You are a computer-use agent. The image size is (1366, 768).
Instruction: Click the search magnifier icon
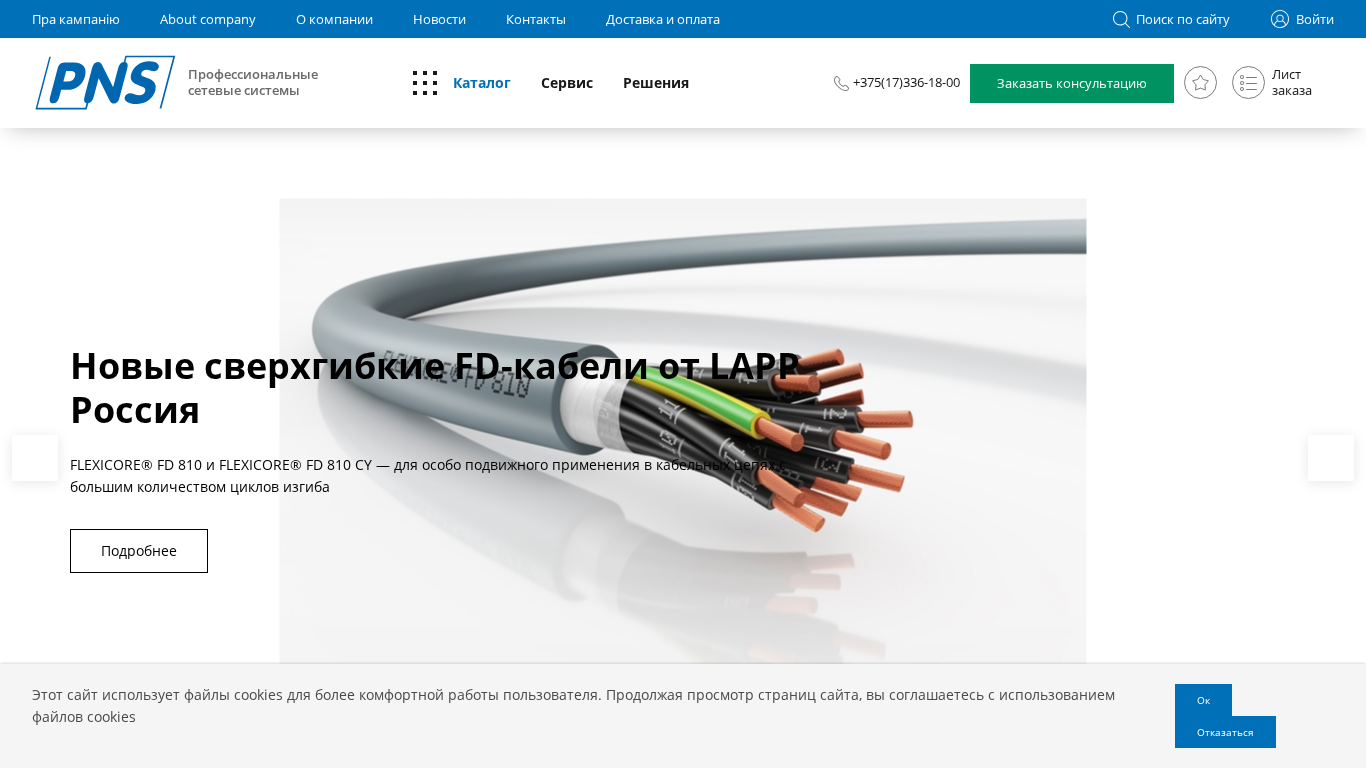click(1121, 19)
